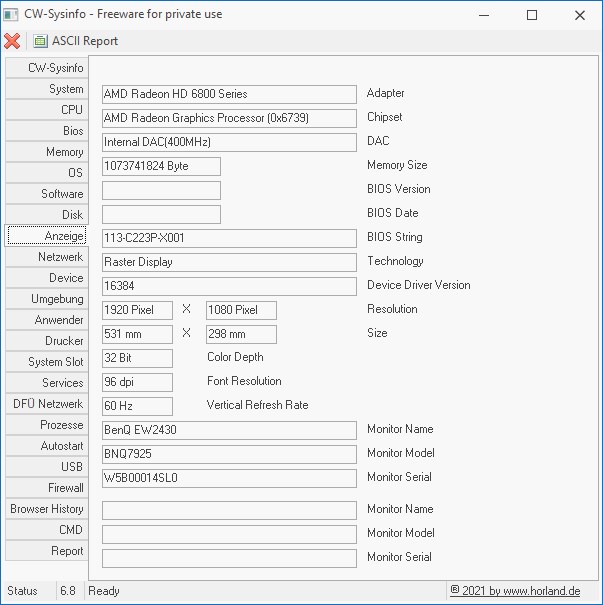Switch to the System Slot tab
The width and height of the screenshot is (603, 605).
pyautogui.click(x=46, y=362)
